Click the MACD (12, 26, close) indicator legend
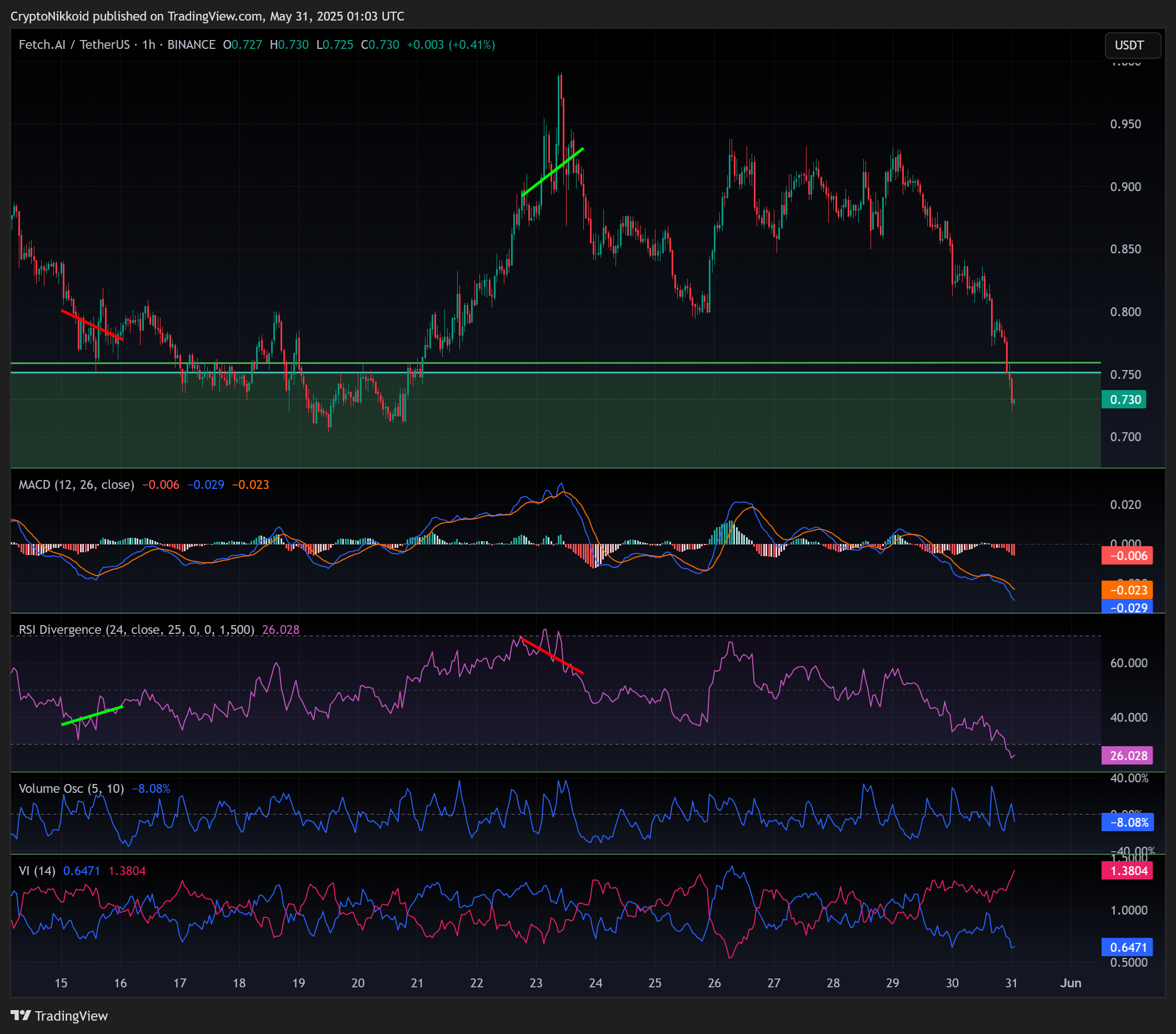The image size is (1176, 1034). tap(77, 484)
